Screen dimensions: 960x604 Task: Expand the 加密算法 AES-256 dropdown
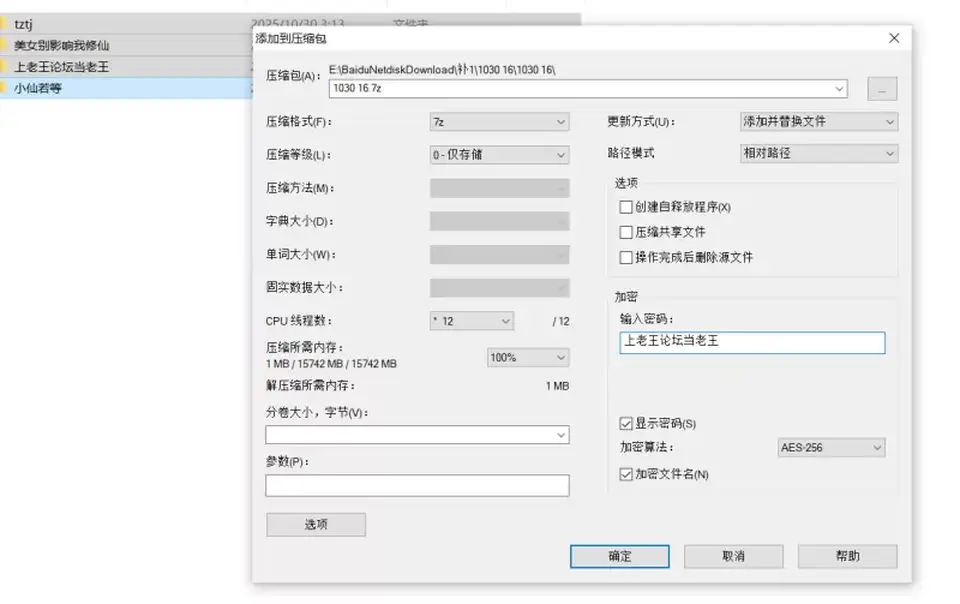(831, 447)
